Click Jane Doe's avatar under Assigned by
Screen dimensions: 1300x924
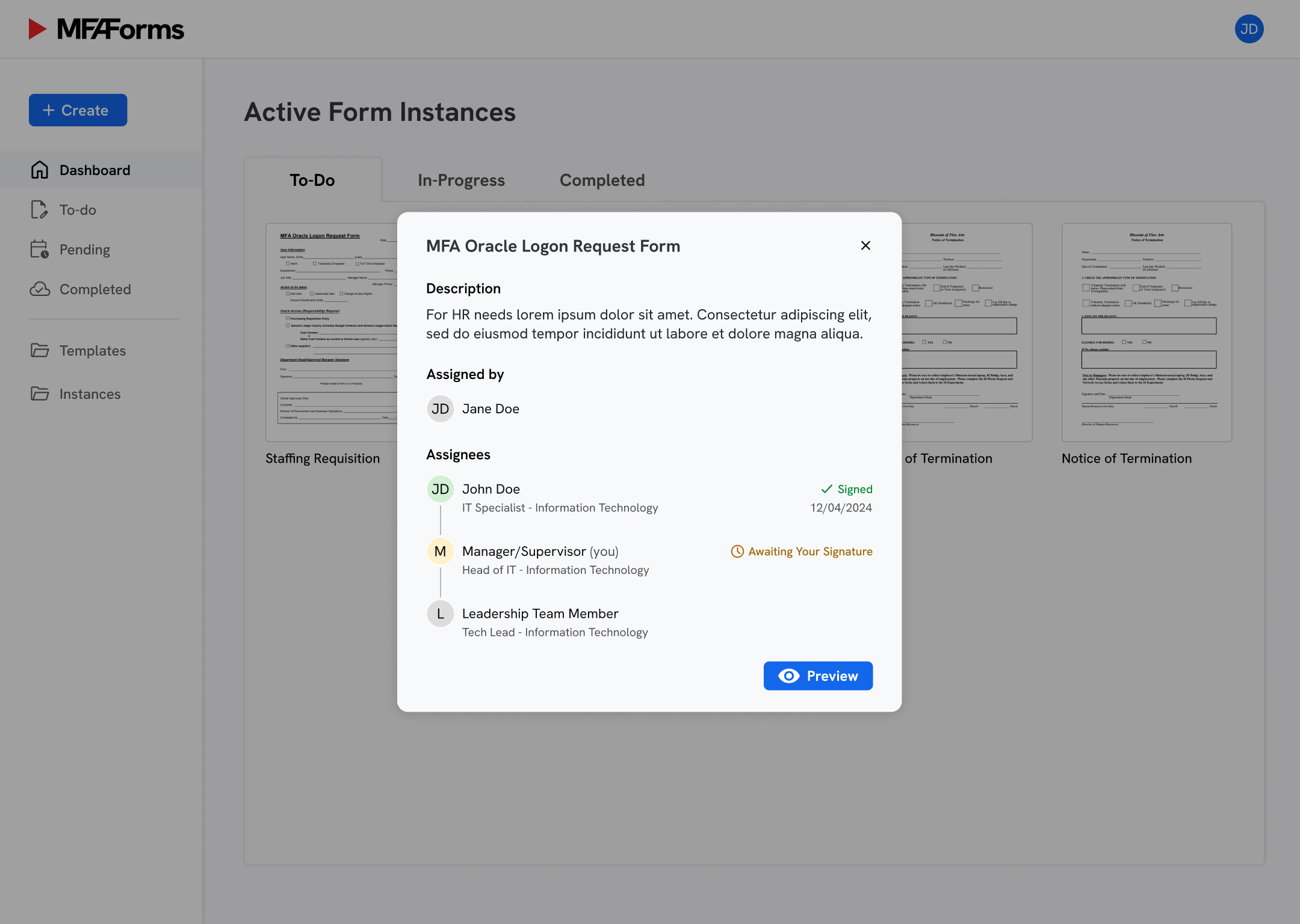point(441,409)
